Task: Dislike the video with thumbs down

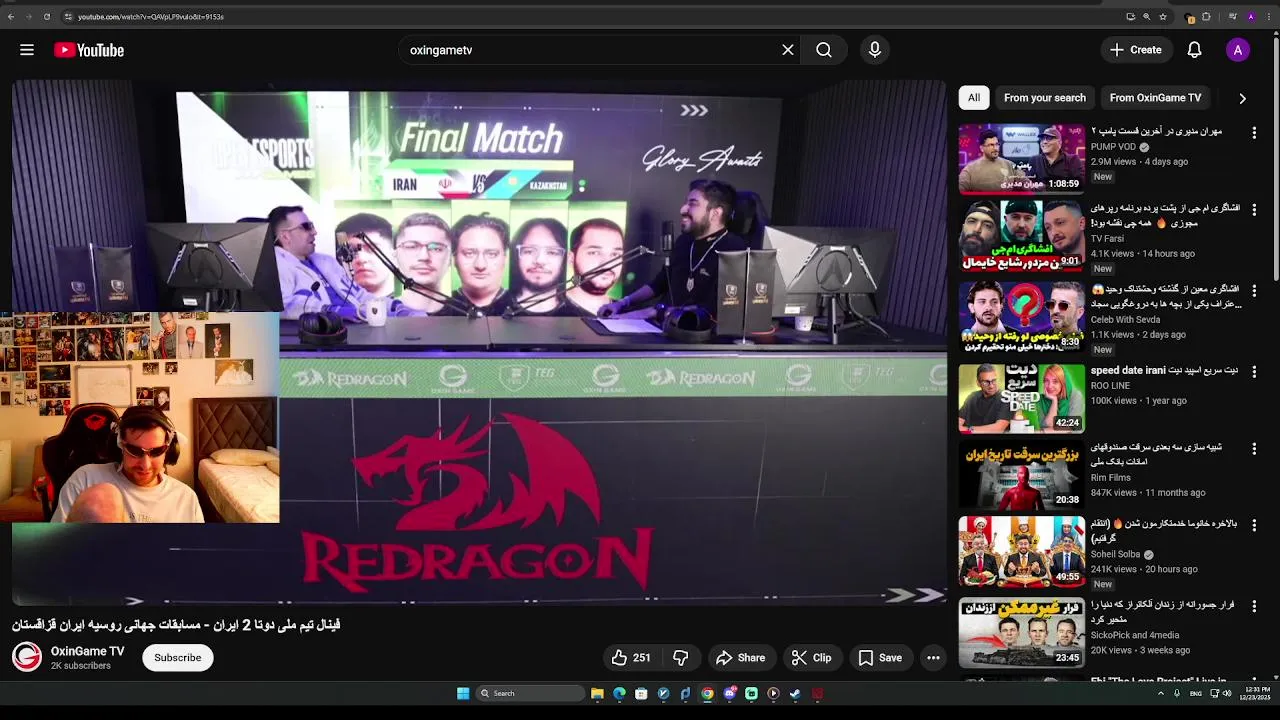Action: 681,658
